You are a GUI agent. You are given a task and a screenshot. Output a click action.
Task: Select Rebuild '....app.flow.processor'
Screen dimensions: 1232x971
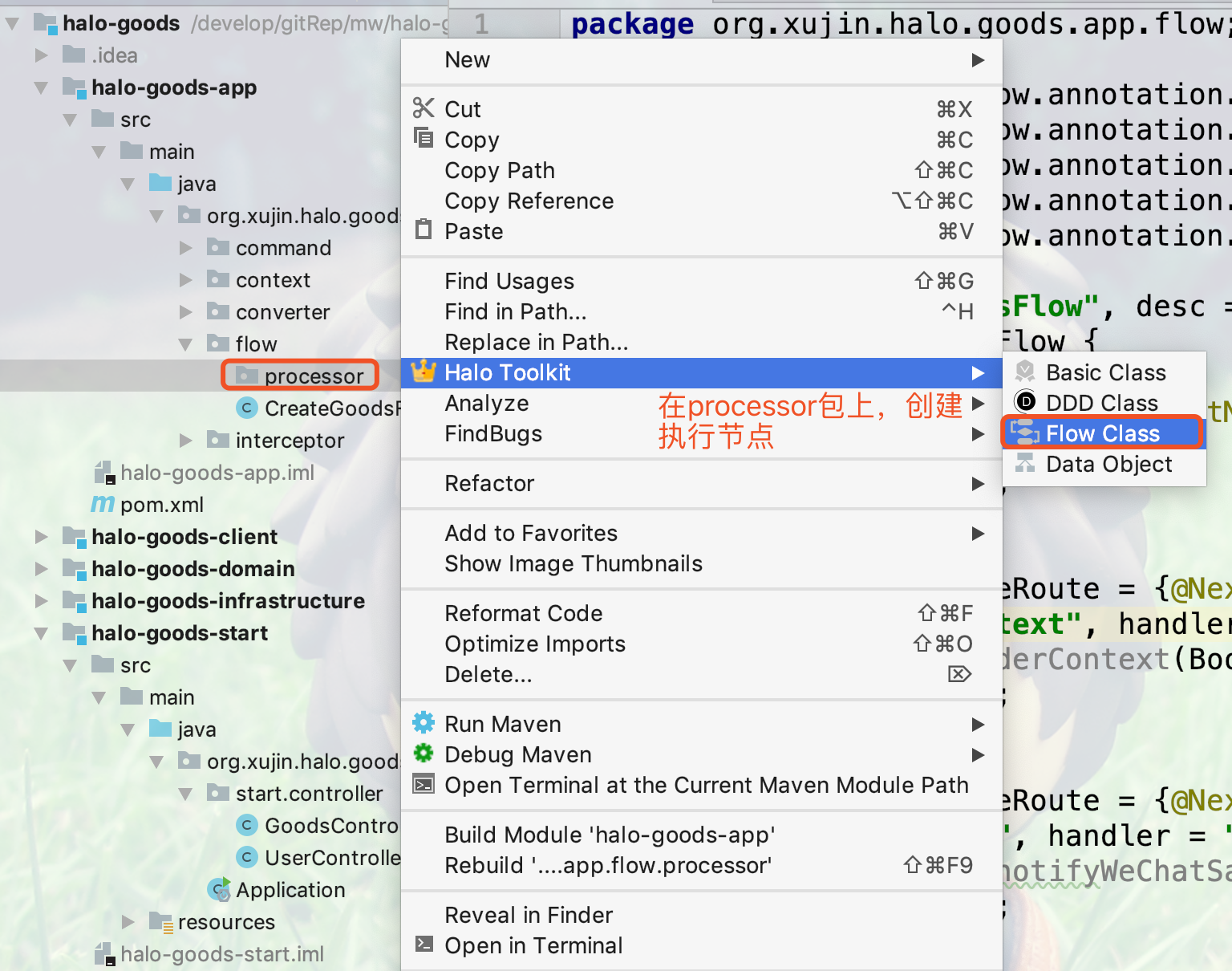point(702,865)
